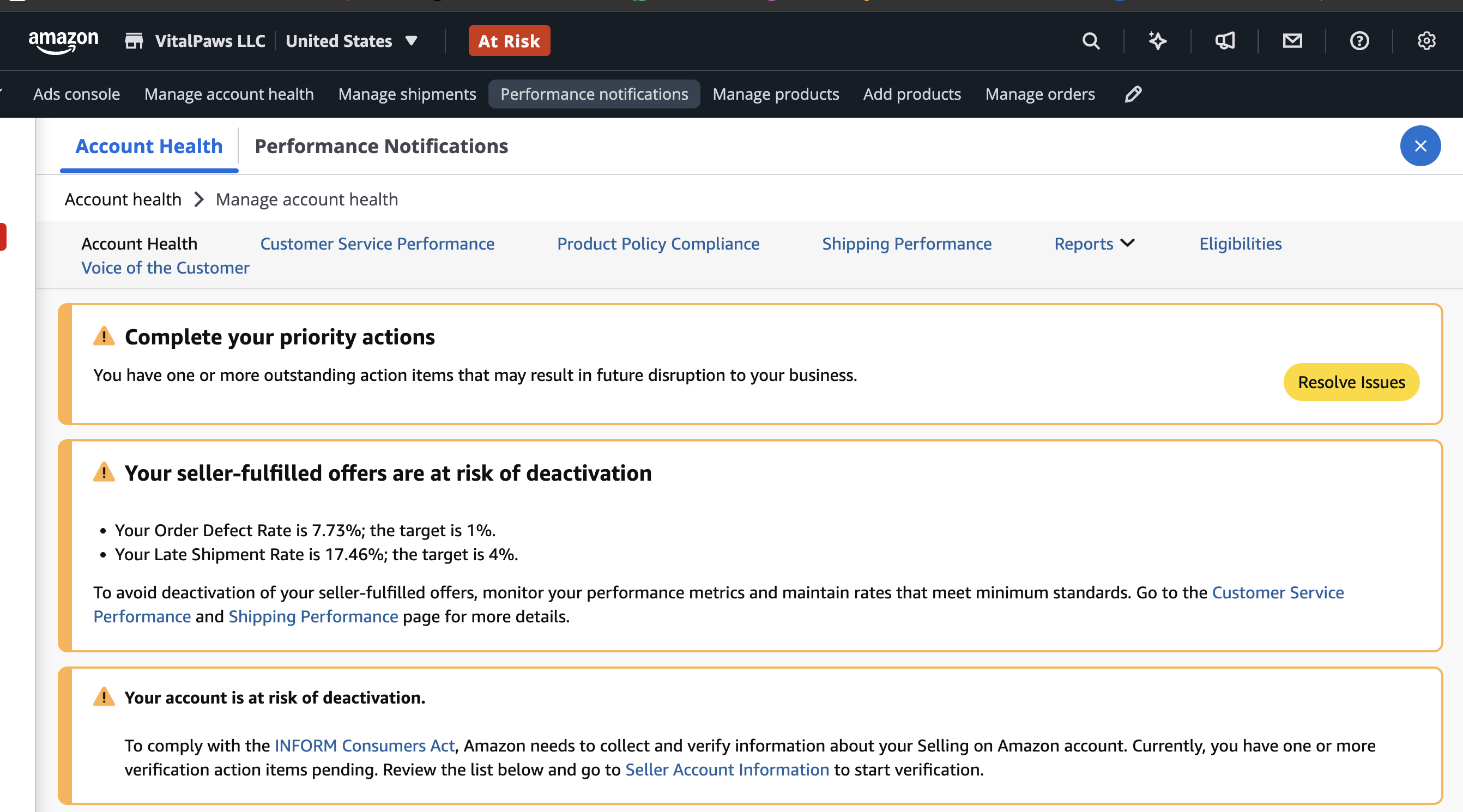Click 'Your Order Defect Rate is 7.73%' text
Screen dimensions: 1463x812
[x=239, y=530]
